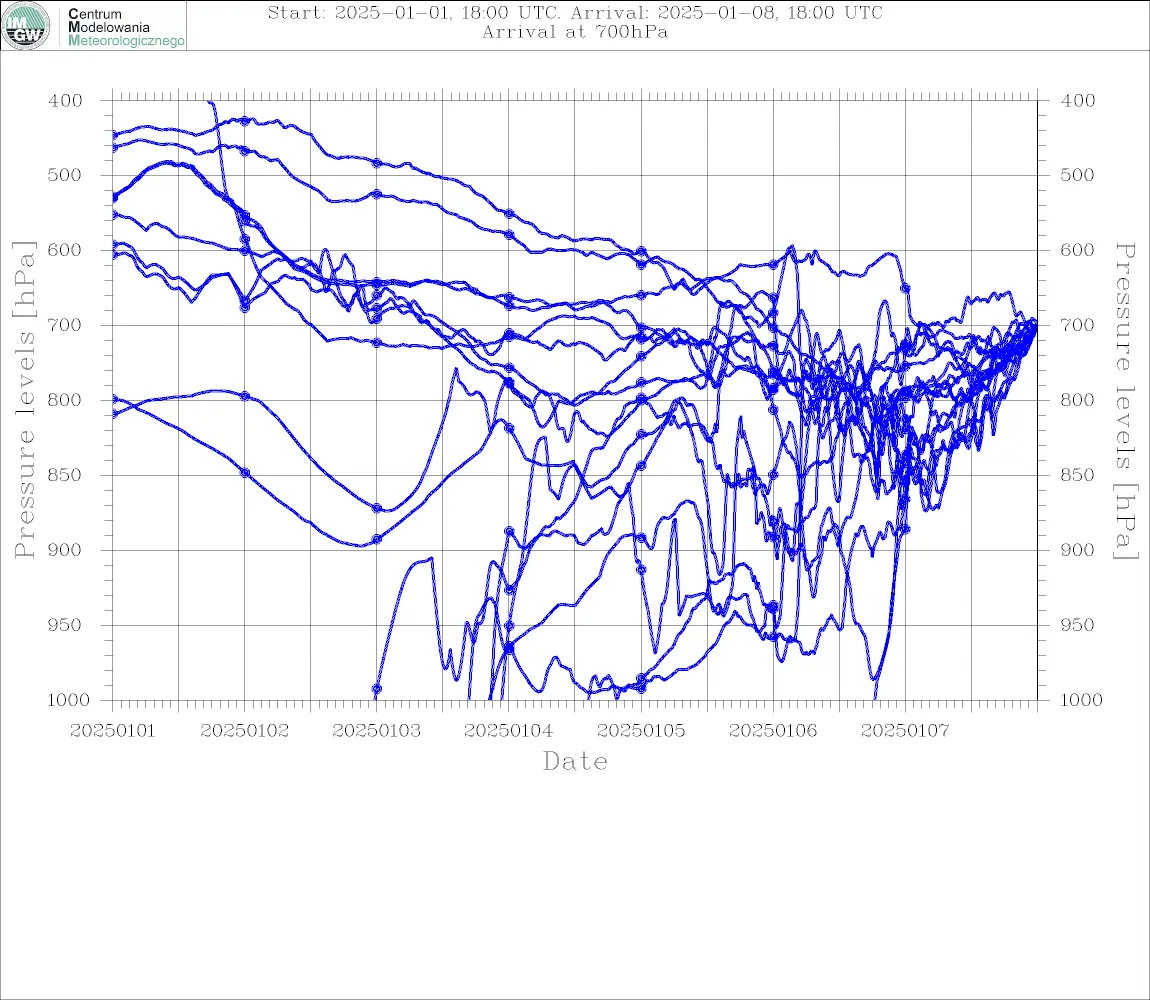This screenshot has height=1000, width=1150.
Task: Click the Start and Arrival date title line
Action: coord(575,12)
